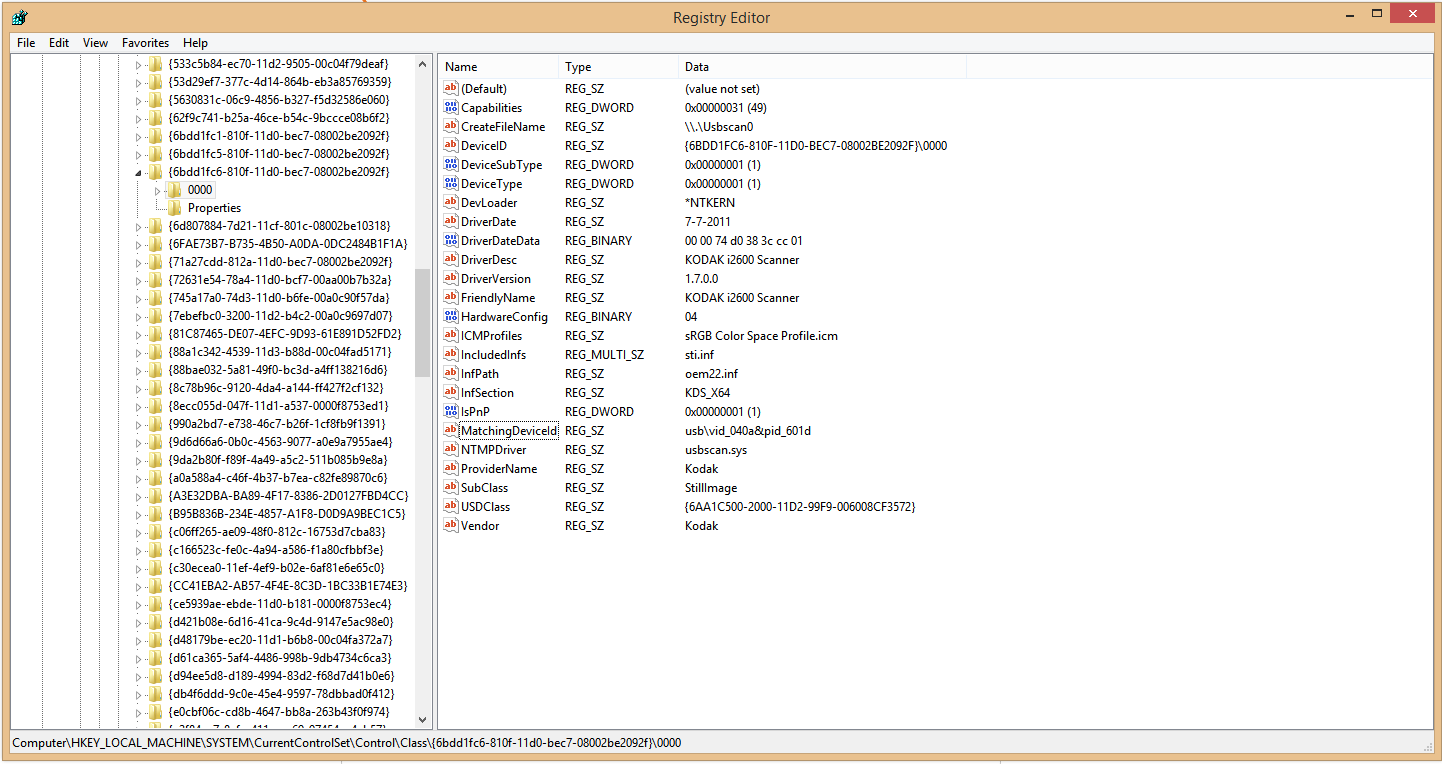This screenshot has height=764, width=1442.
Task: Click the 'KODAK i2600 Scanner' FriendlyName data
Action: 742,298
